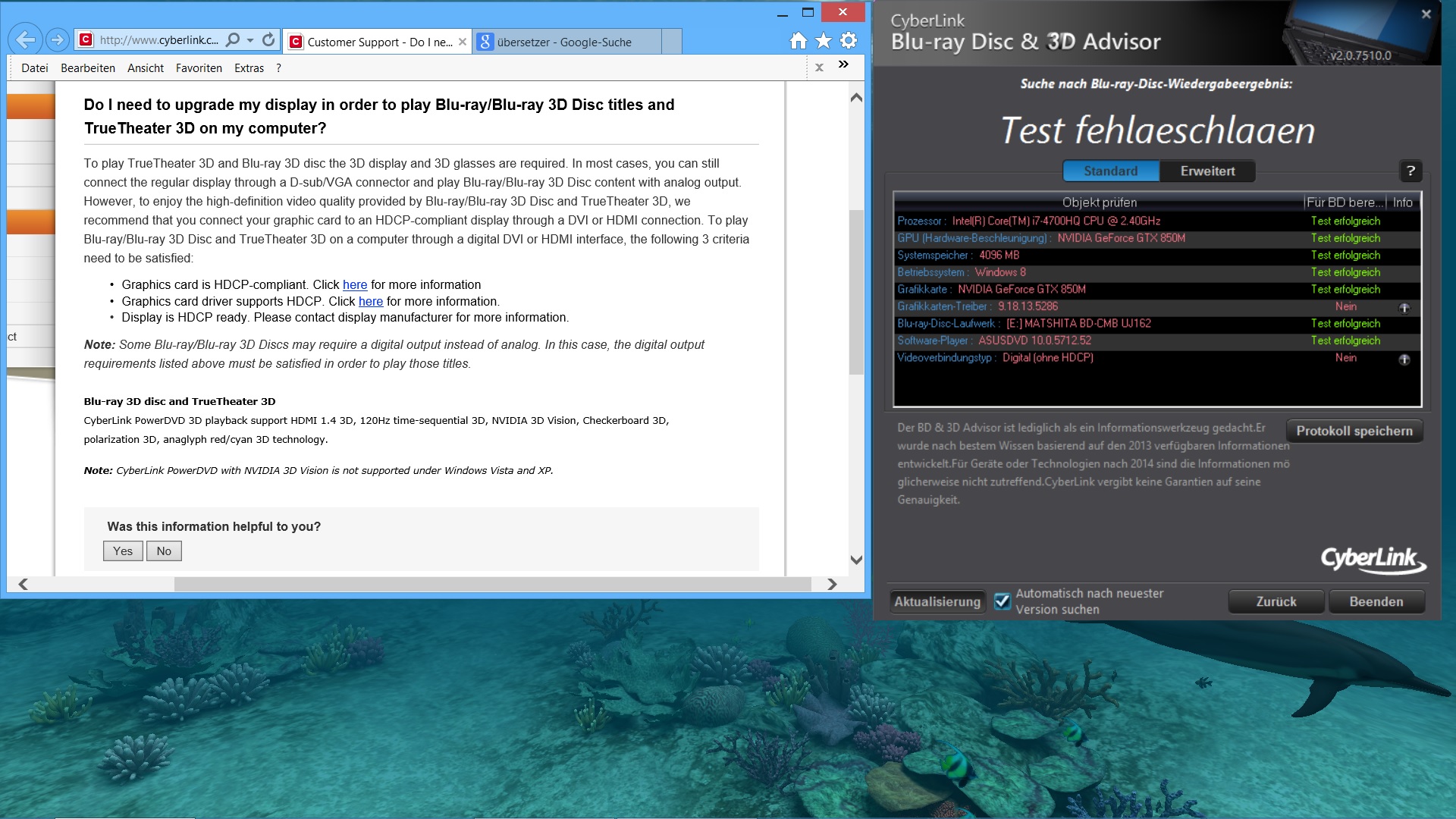Switch to Standard view toggle
The height and width of the screenshot is (819, 1456).
[1110, 171]
